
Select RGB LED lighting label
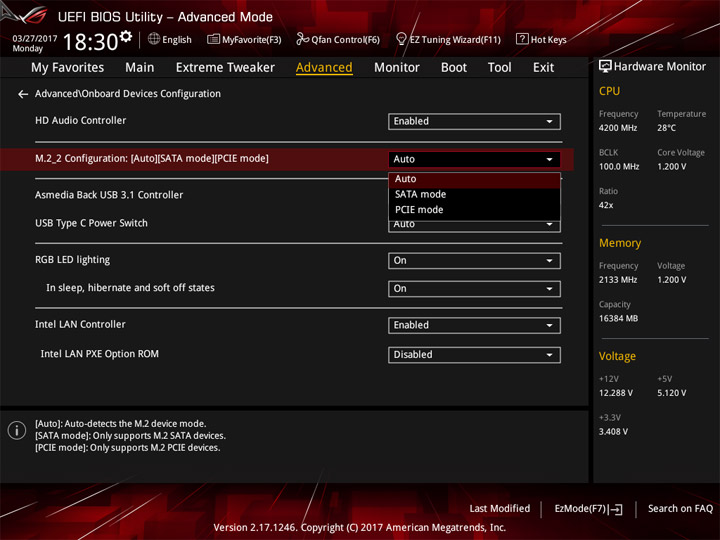click(73, 260)
